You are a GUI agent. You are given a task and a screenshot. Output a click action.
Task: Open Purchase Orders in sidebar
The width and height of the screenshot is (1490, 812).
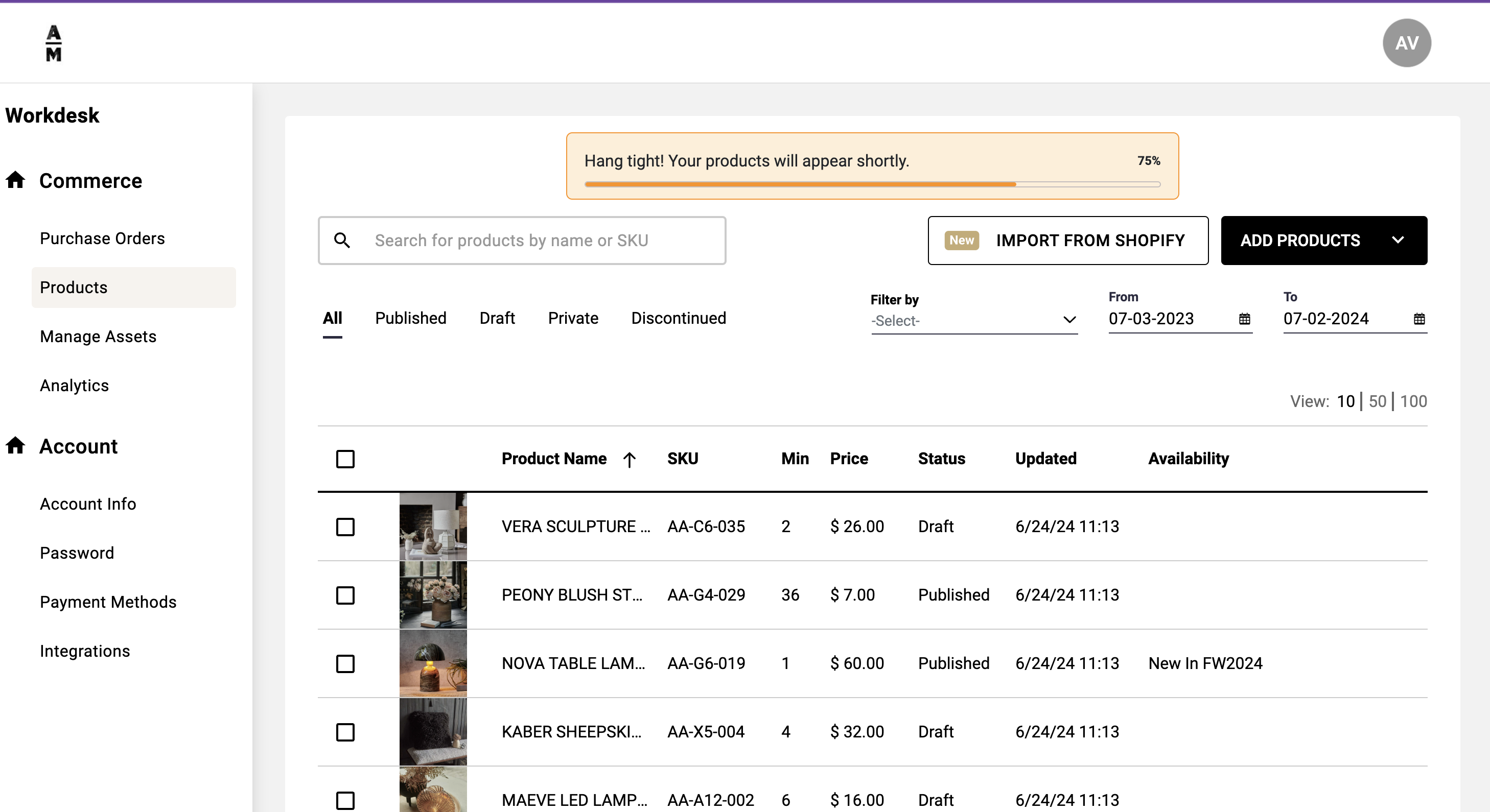102,238
